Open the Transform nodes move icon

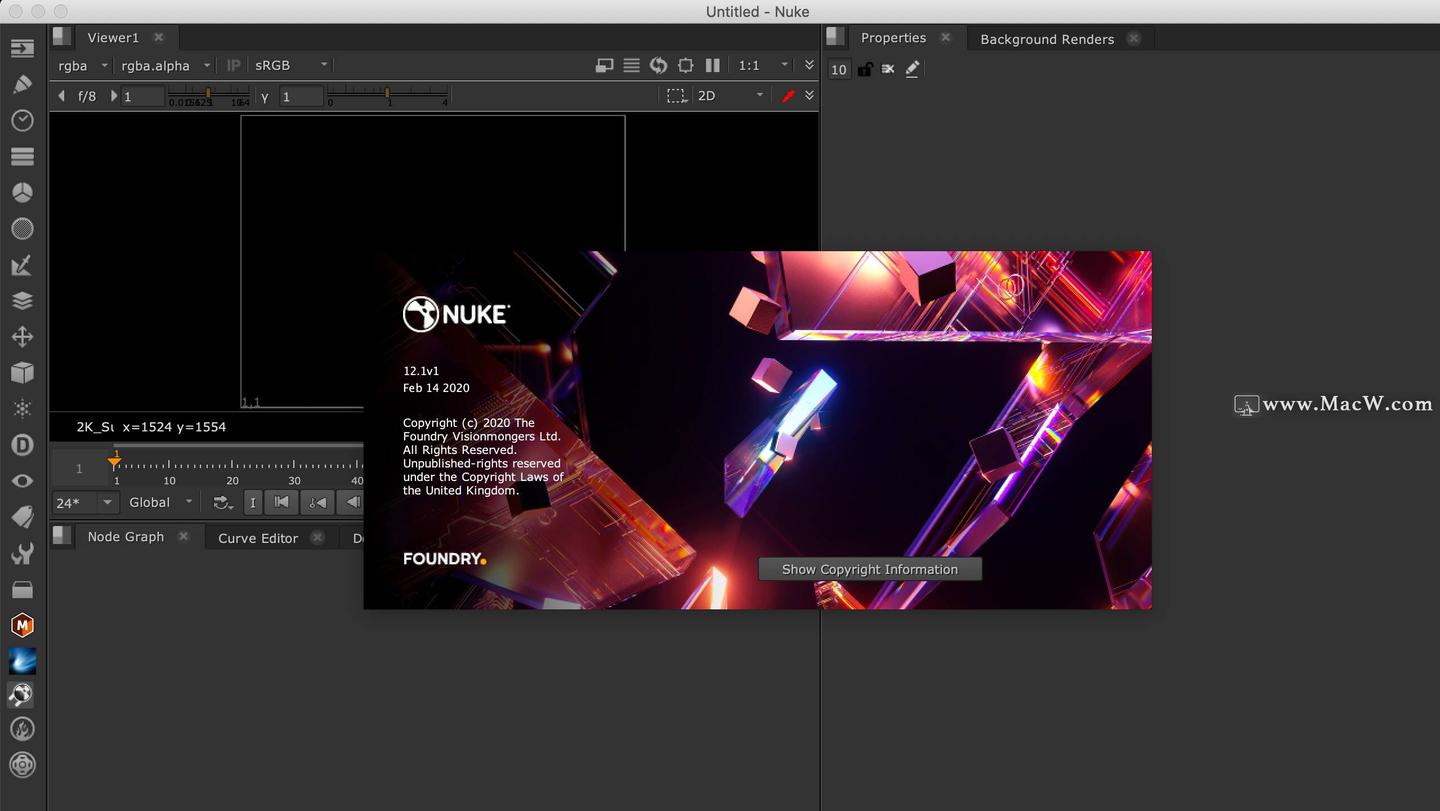click(x=22, y=337)
